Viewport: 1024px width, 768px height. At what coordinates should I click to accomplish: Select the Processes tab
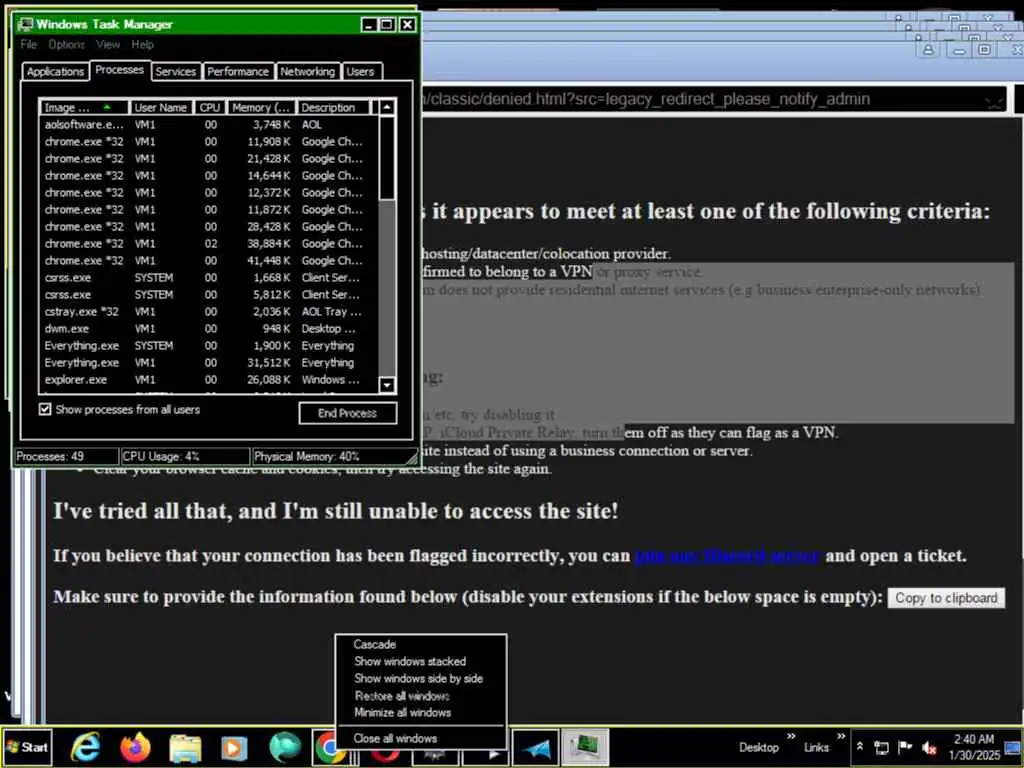click(x=120, y=70)
